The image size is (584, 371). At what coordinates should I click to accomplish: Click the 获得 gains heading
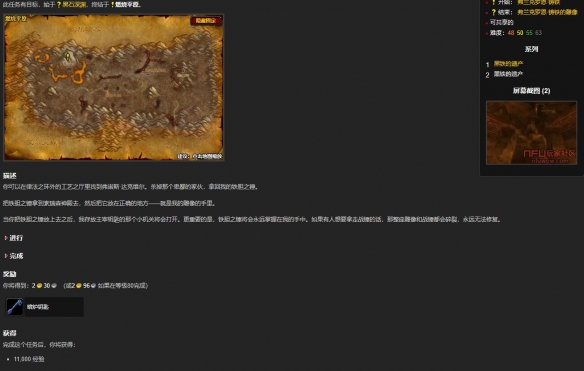tap(10, 333)
